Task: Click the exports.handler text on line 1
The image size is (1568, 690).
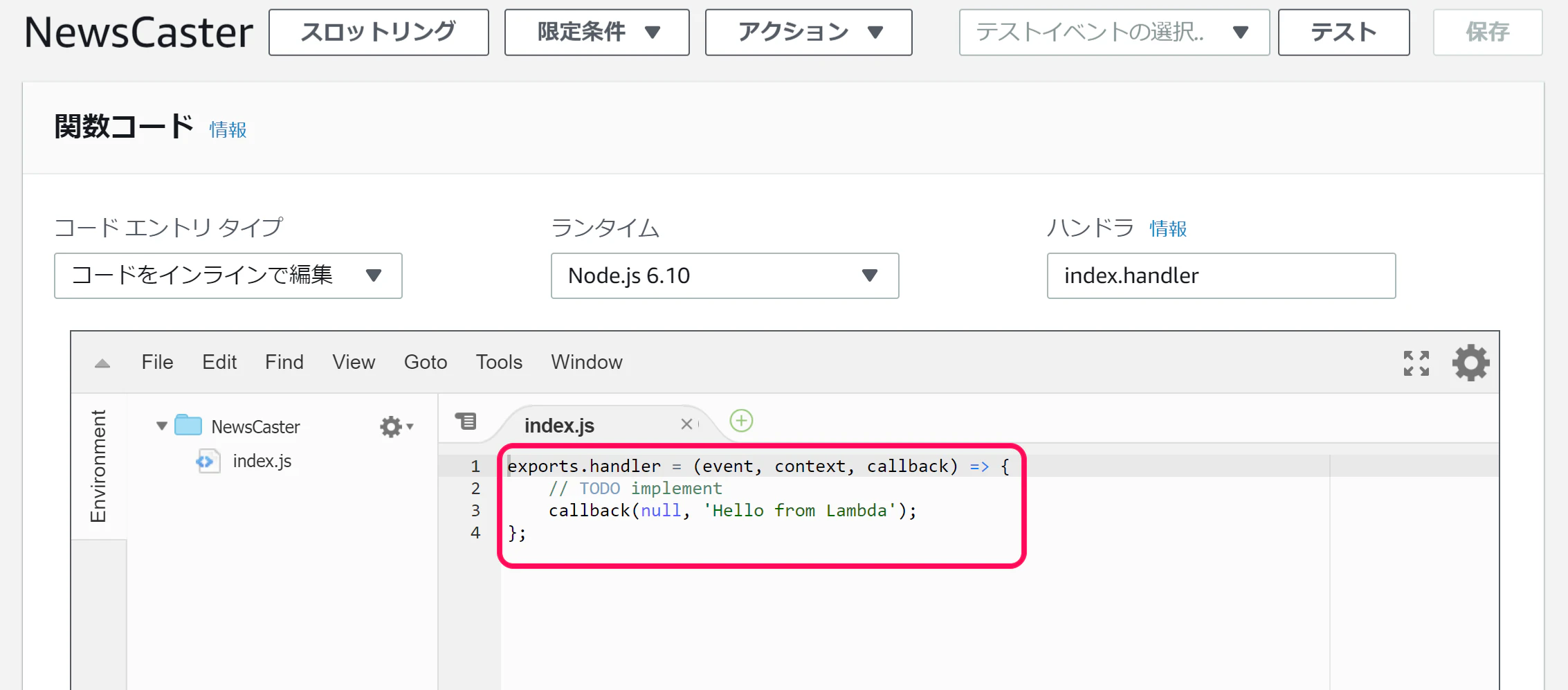Action: pyautogui.click(x=584, y=466)
